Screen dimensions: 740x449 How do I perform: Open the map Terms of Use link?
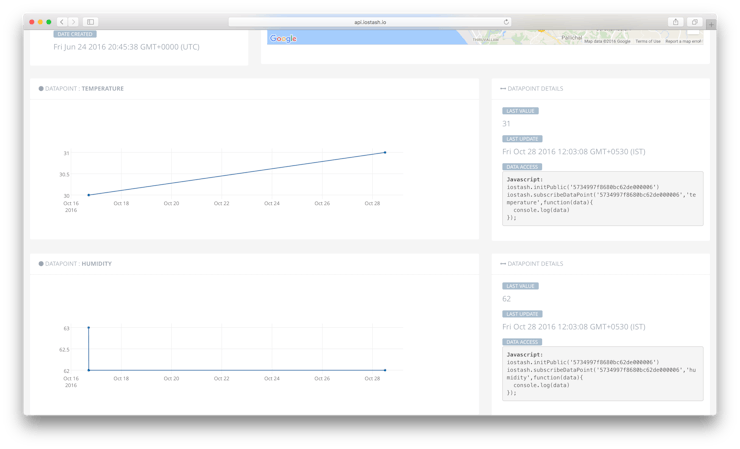tap(648, 41)
